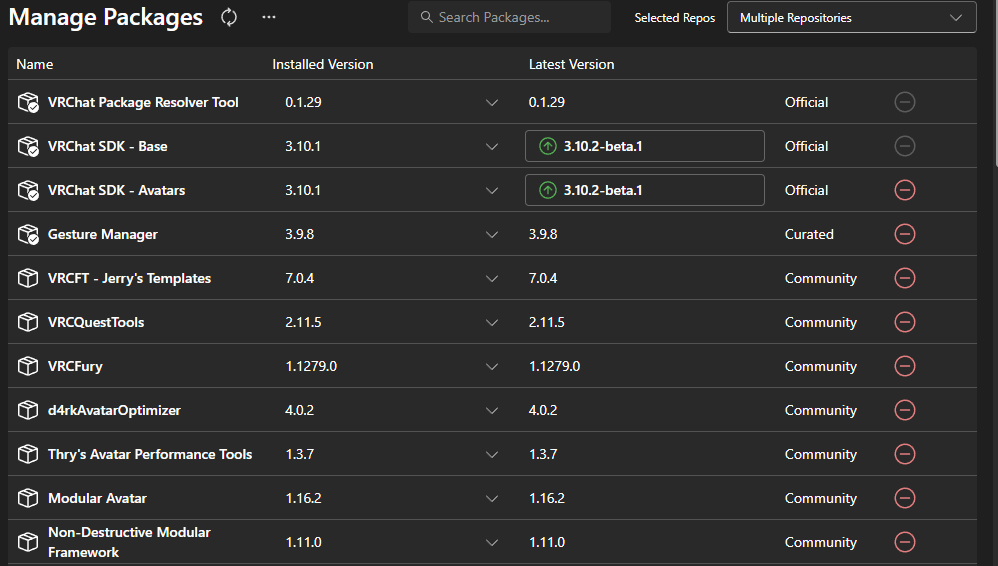
Task: Focus the Search Packages field
Action: (x=509, y=17)
